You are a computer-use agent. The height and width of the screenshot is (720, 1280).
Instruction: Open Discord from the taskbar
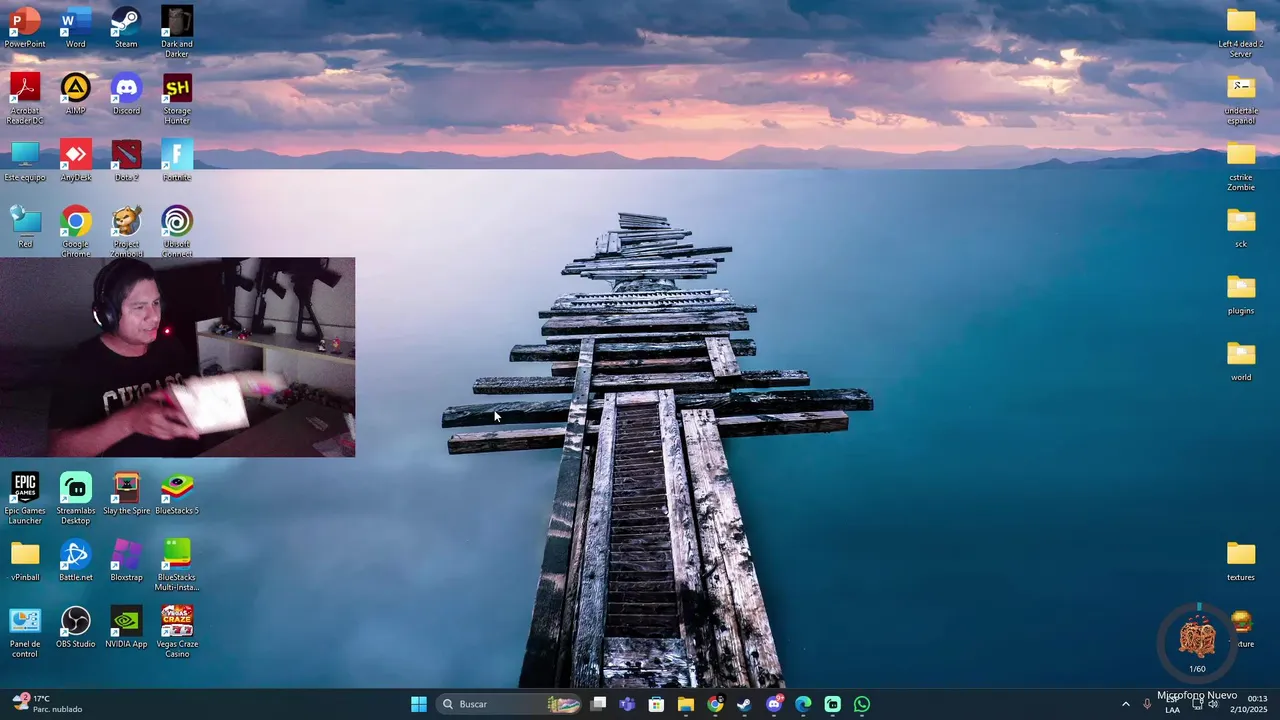coord(774,704)
